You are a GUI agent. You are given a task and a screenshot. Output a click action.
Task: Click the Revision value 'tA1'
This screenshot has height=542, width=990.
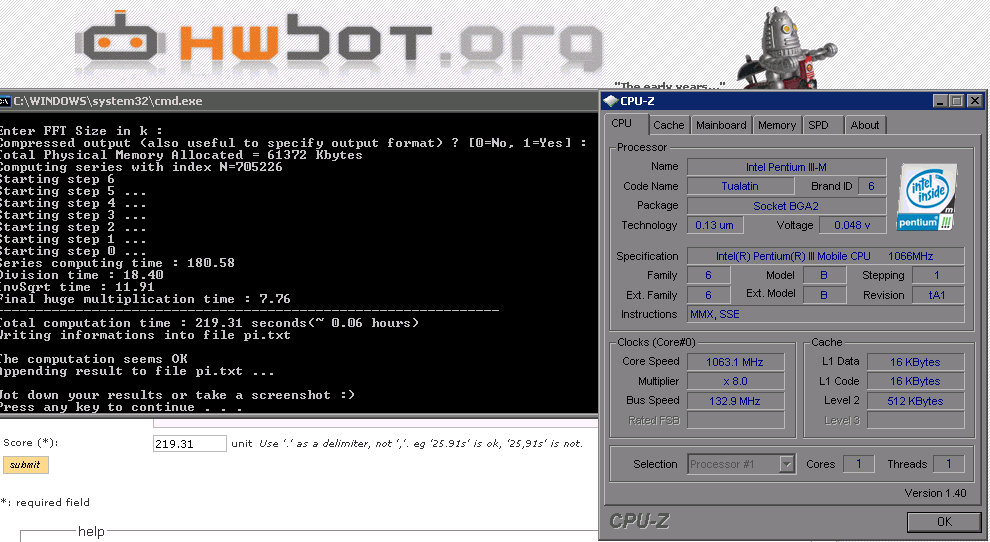(x=938, y=296)
